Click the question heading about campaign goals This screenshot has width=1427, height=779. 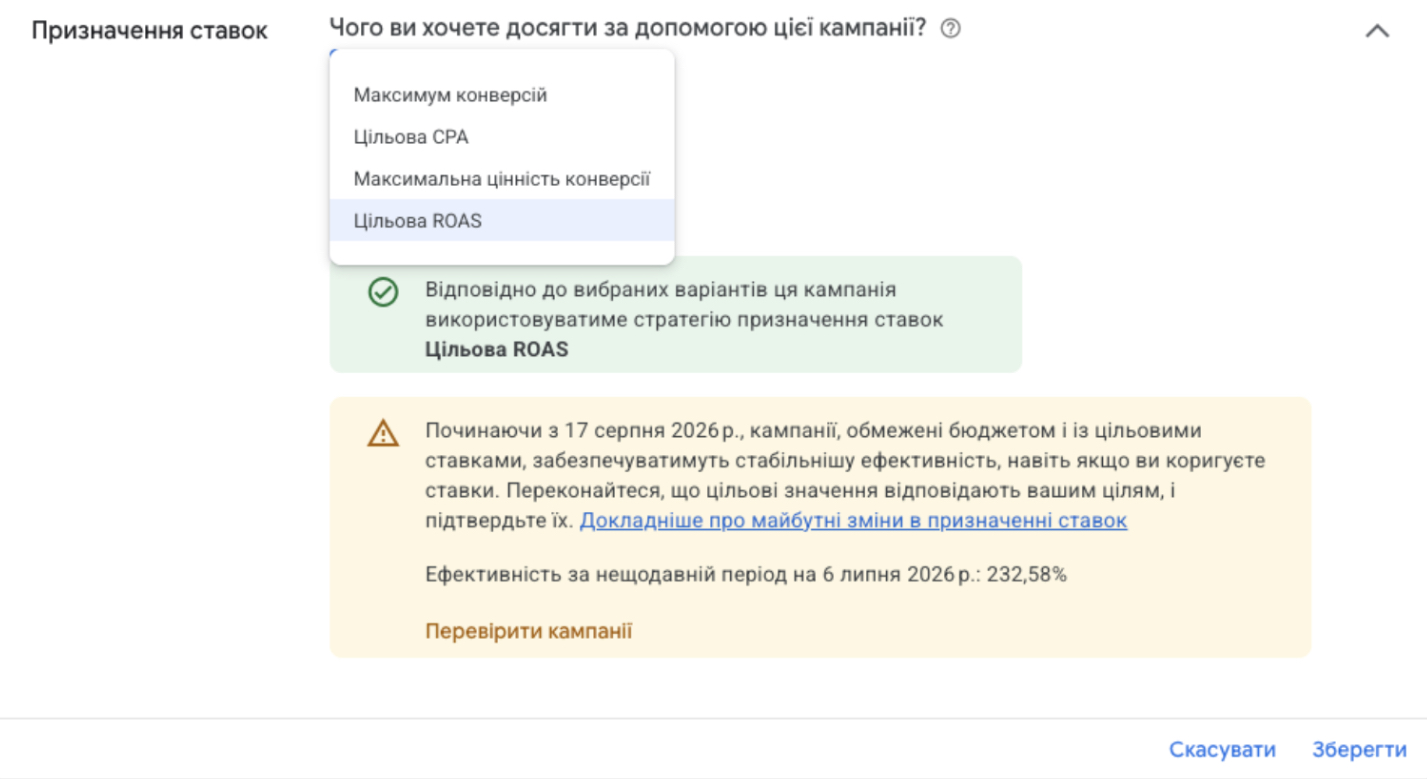coord(628,28)
